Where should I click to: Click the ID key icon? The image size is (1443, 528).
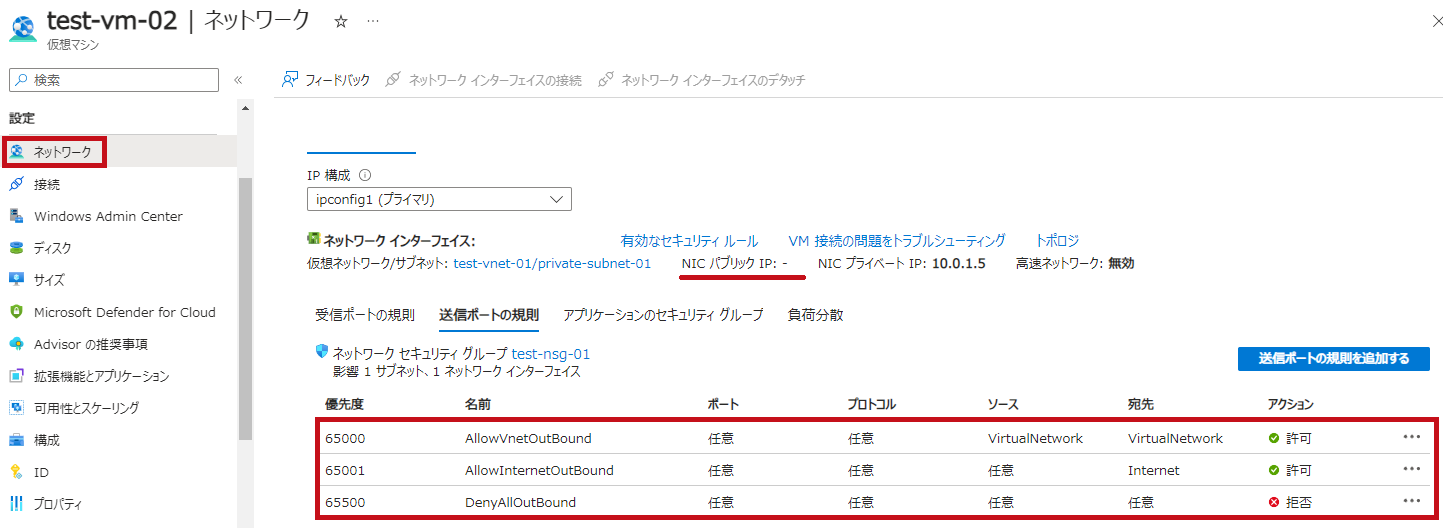(16, 472)
